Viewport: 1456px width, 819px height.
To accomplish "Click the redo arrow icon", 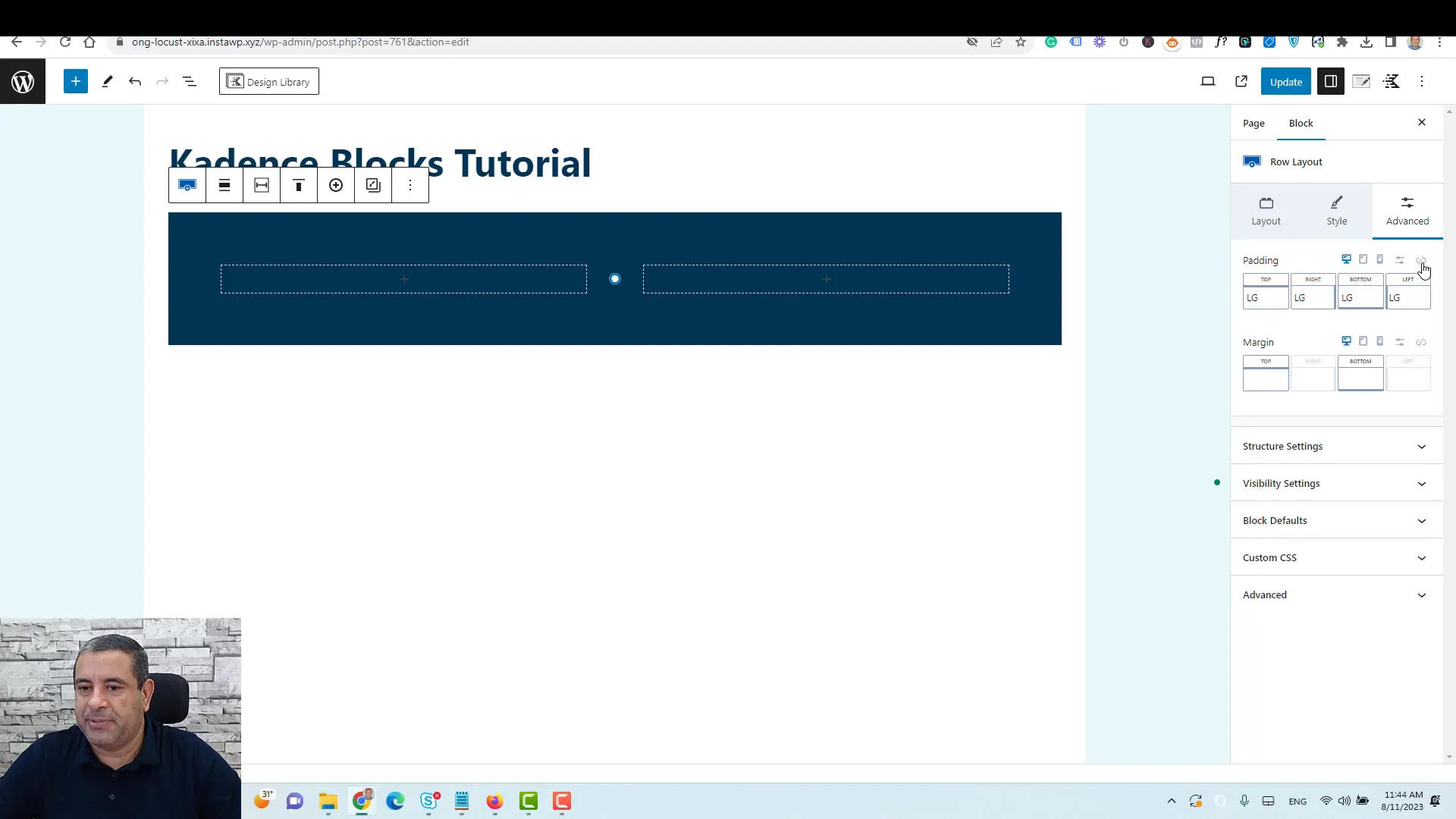I will click(x=162, y=82).
